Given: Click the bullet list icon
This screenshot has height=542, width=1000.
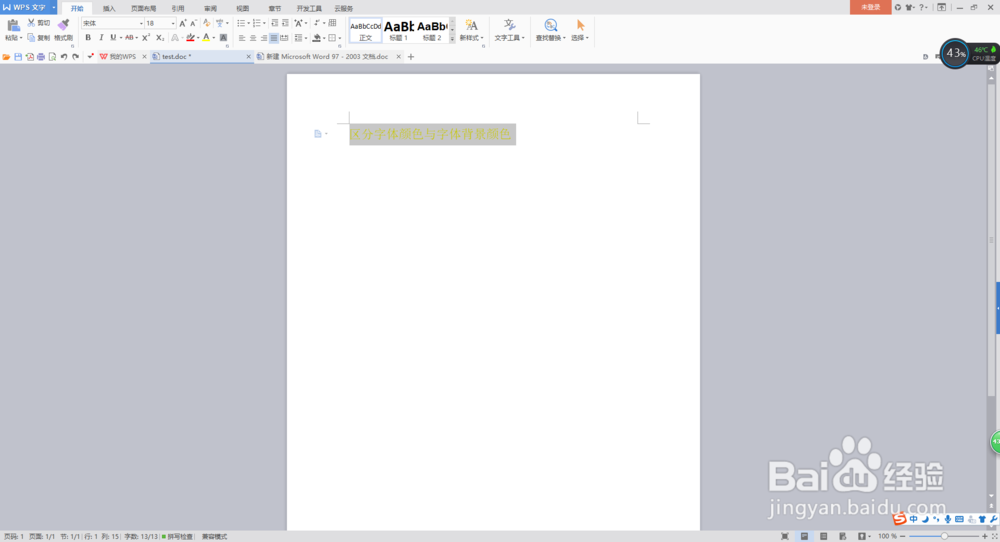Looking at the screenshot, I should [x=241, y=23].
